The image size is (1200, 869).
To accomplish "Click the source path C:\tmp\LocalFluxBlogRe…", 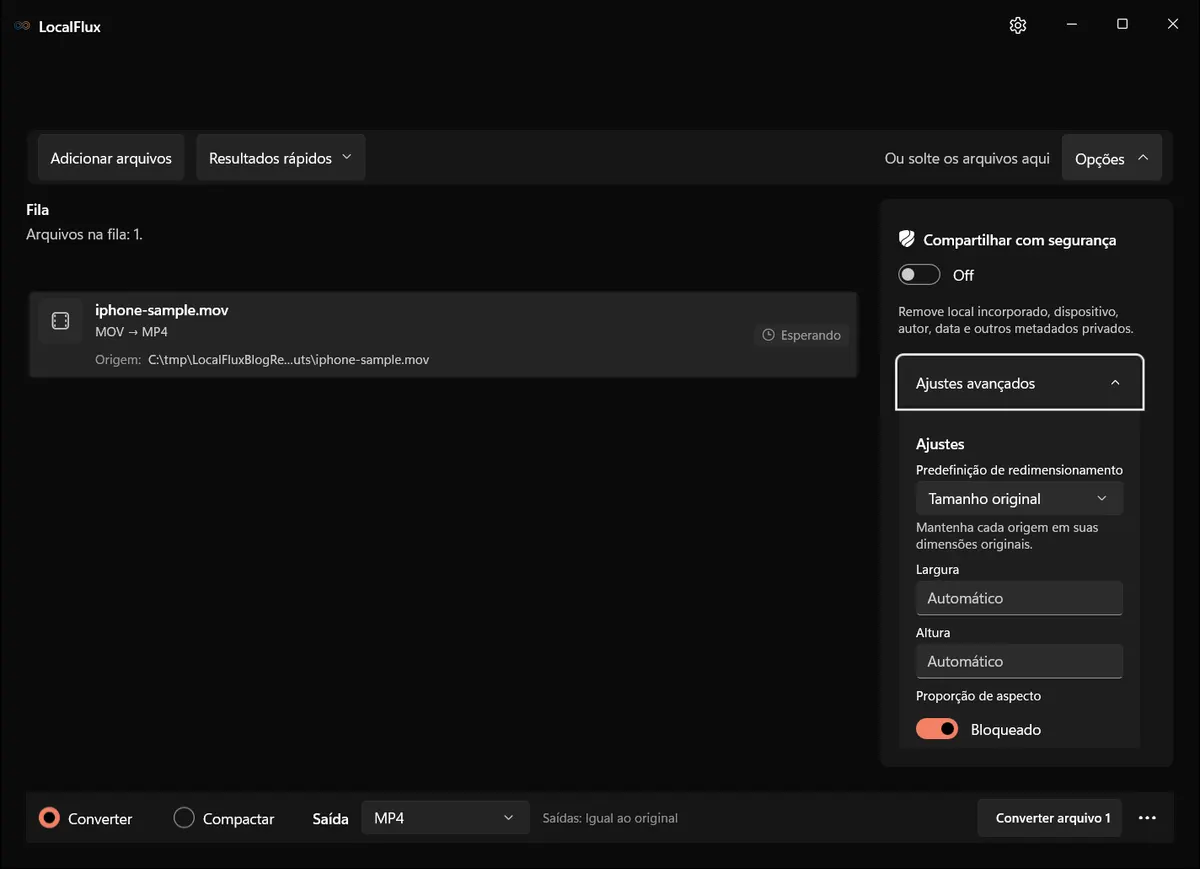I will pos(288,359).
